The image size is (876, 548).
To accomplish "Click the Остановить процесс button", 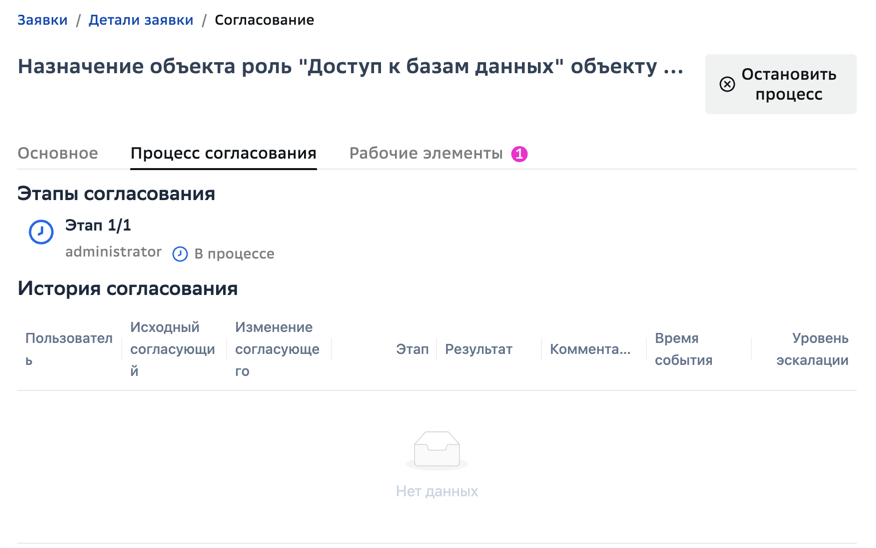I will point(780,84).
